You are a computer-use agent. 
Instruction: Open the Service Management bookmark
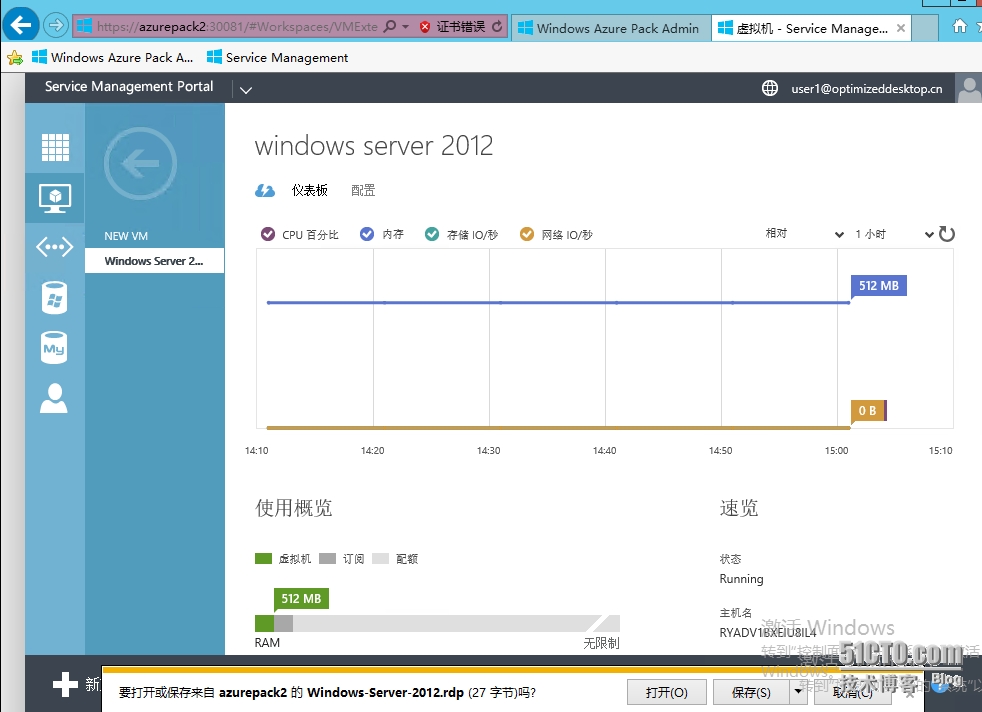(x=277, y=58)
